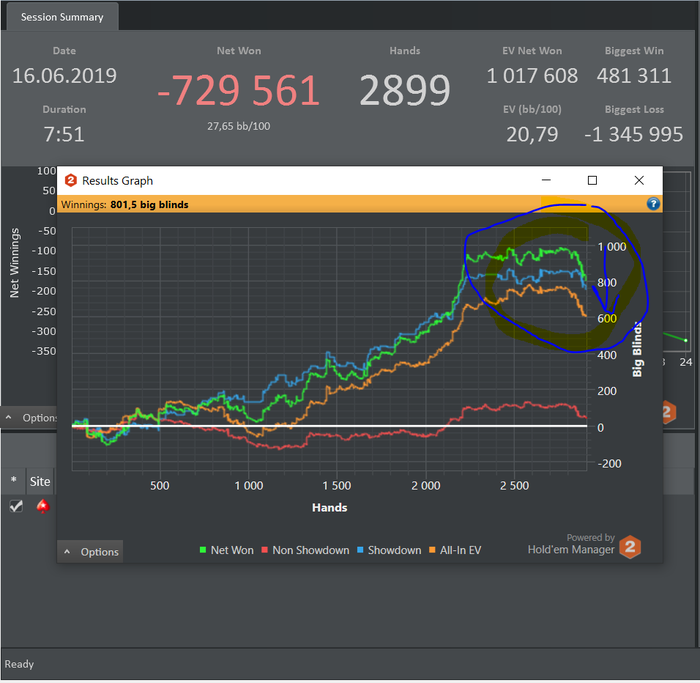Click the asterisk column header
The height and width of the screenshot is (683, 700).
[14, 481]
